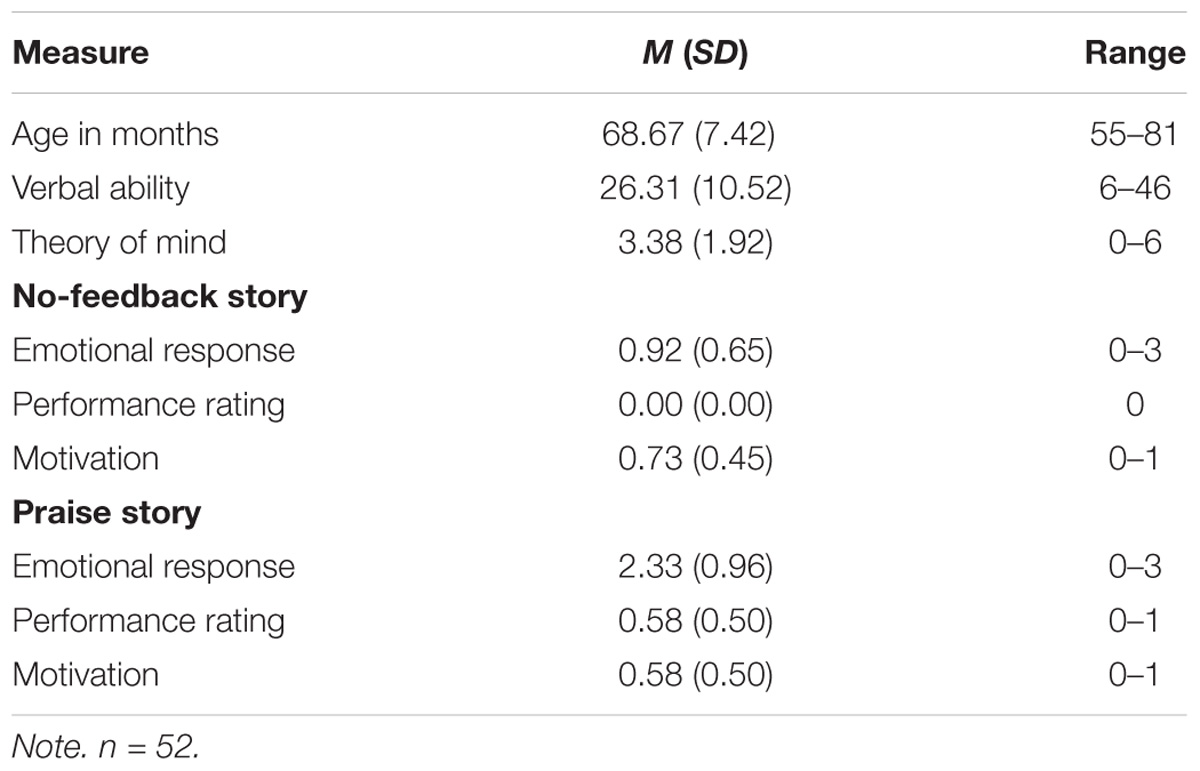This screenshot has width=1200, height=771.
Task: Click the value 2.33 (0.96)
Action: 694,567
